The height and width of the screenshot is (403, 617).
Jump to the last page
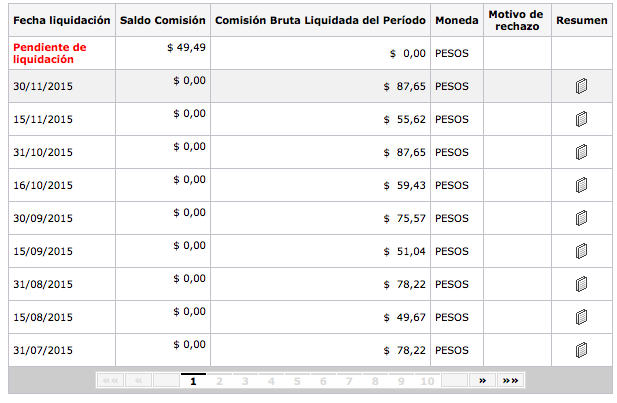(510, 381)
